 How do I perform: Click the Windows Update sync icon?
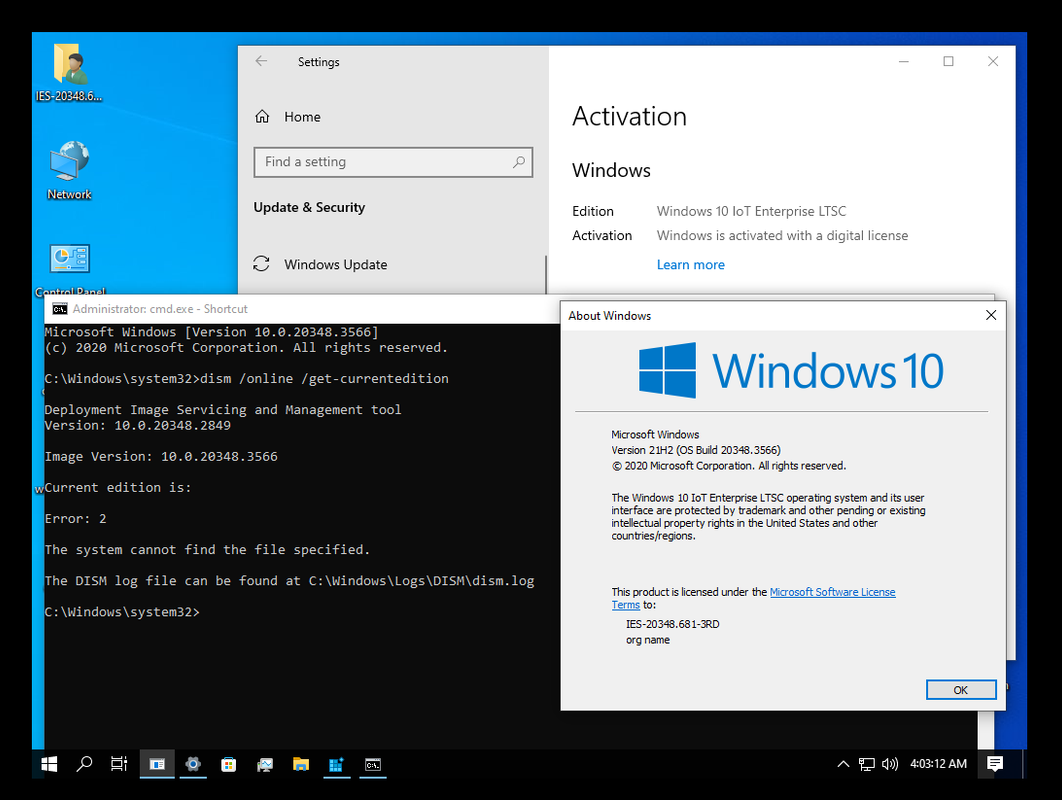coord(261,264)
